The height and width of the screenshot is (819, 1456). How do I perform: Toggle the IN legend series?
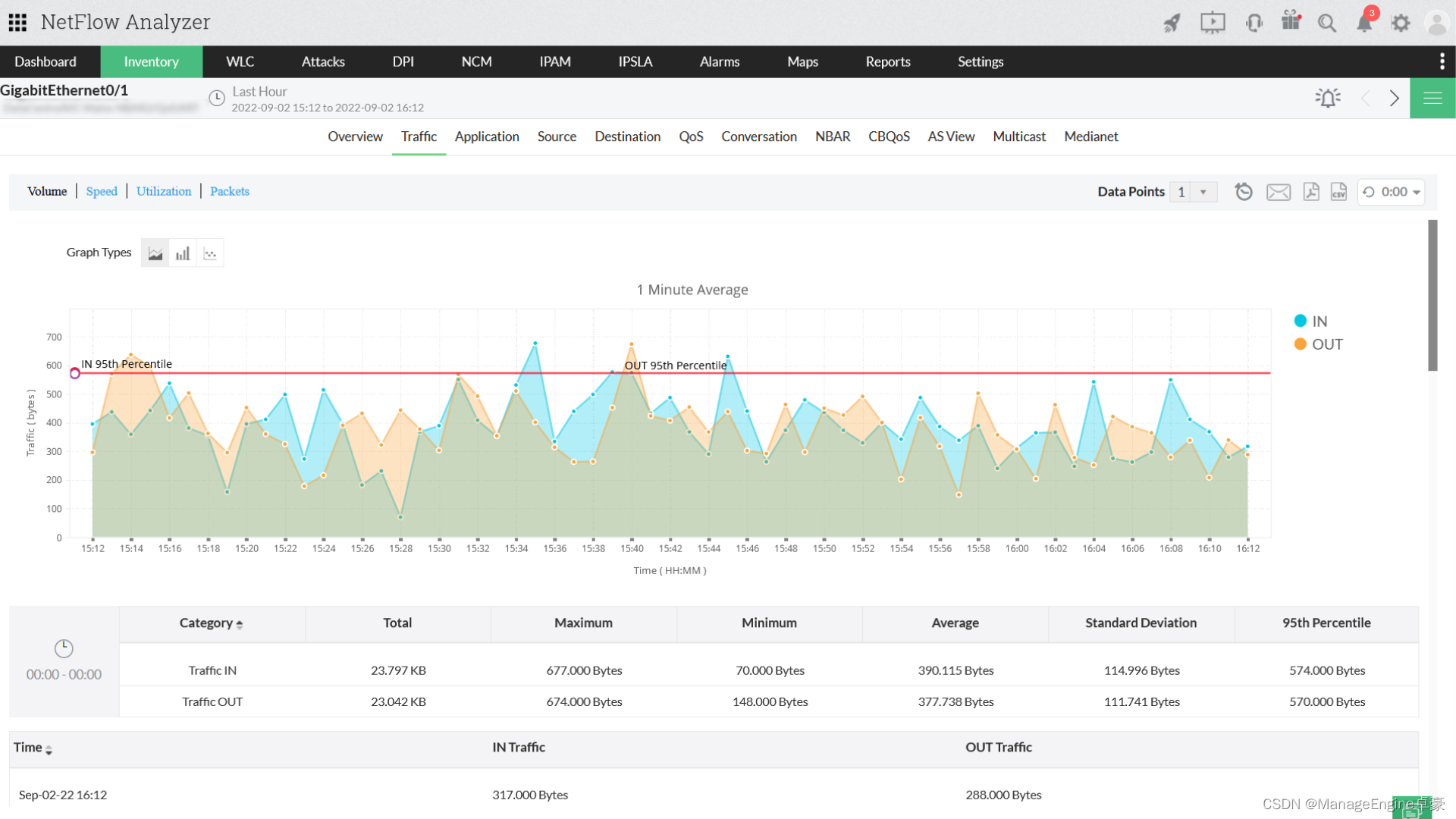pos(1310,321)
